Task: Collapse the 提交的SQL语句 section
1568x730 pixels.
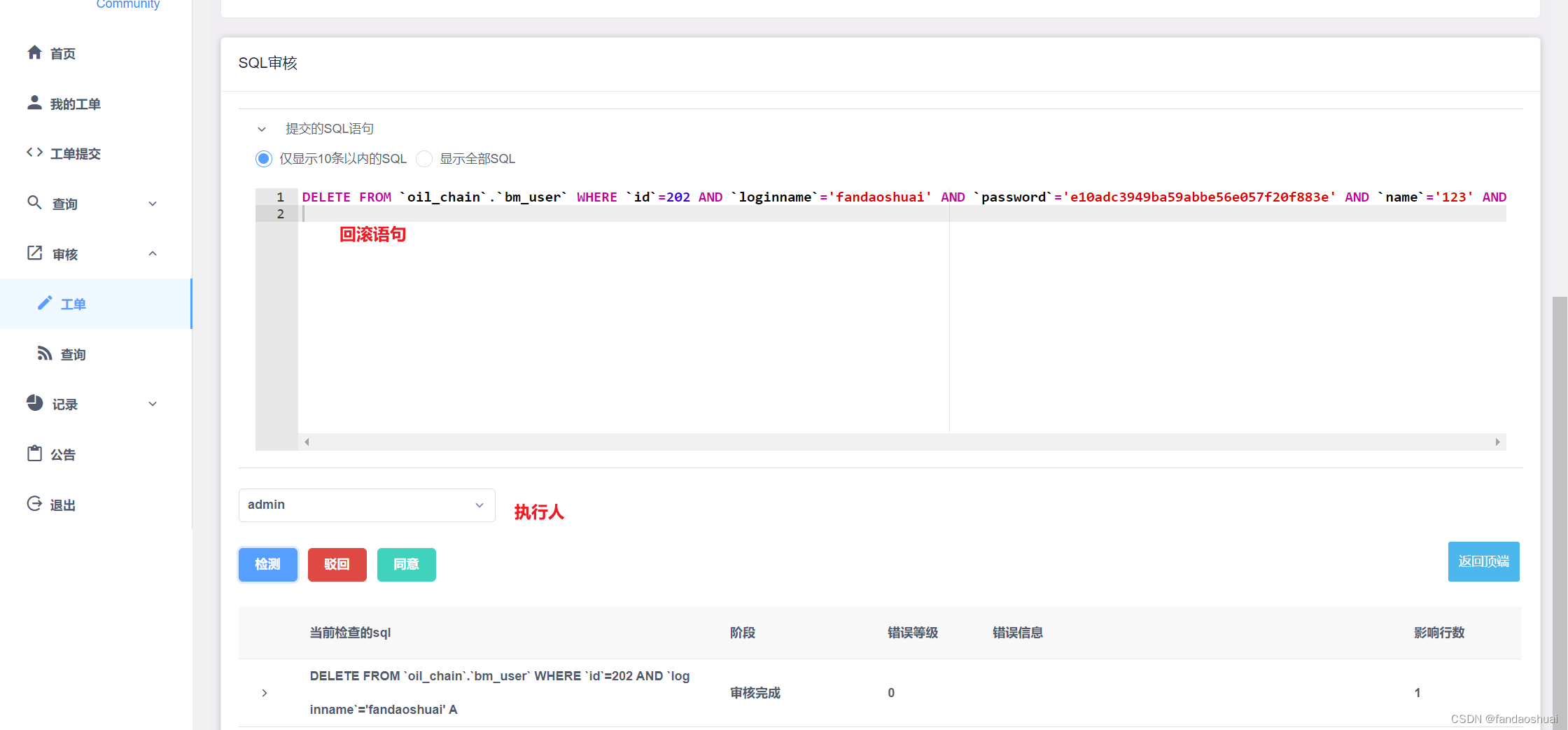Action: tap(262, 128)
